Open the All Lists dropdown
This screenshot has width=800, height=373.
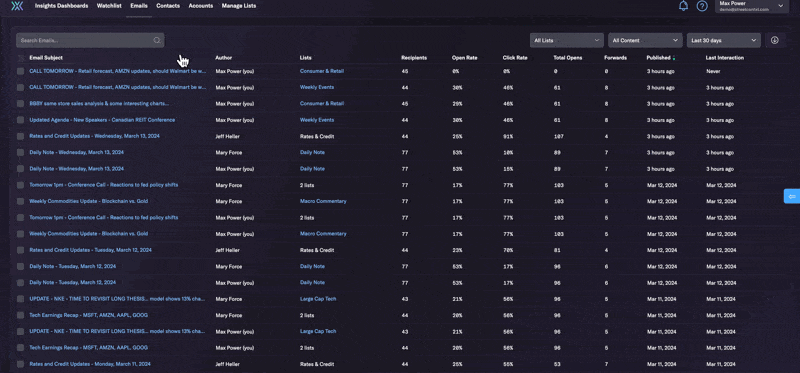coord(567,40)
